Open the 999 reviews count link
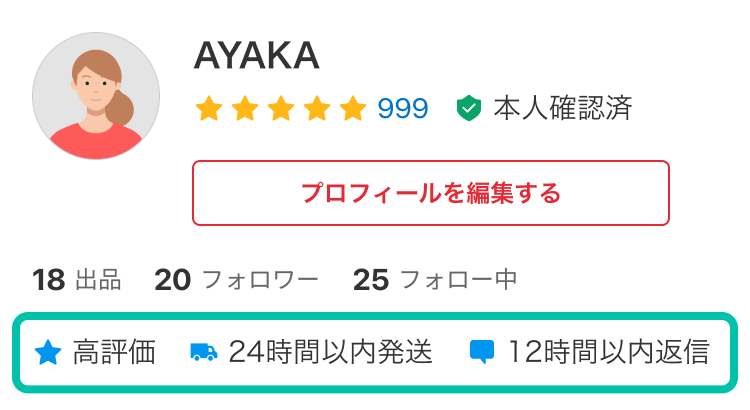750x410 pixels. pos(403,109)
